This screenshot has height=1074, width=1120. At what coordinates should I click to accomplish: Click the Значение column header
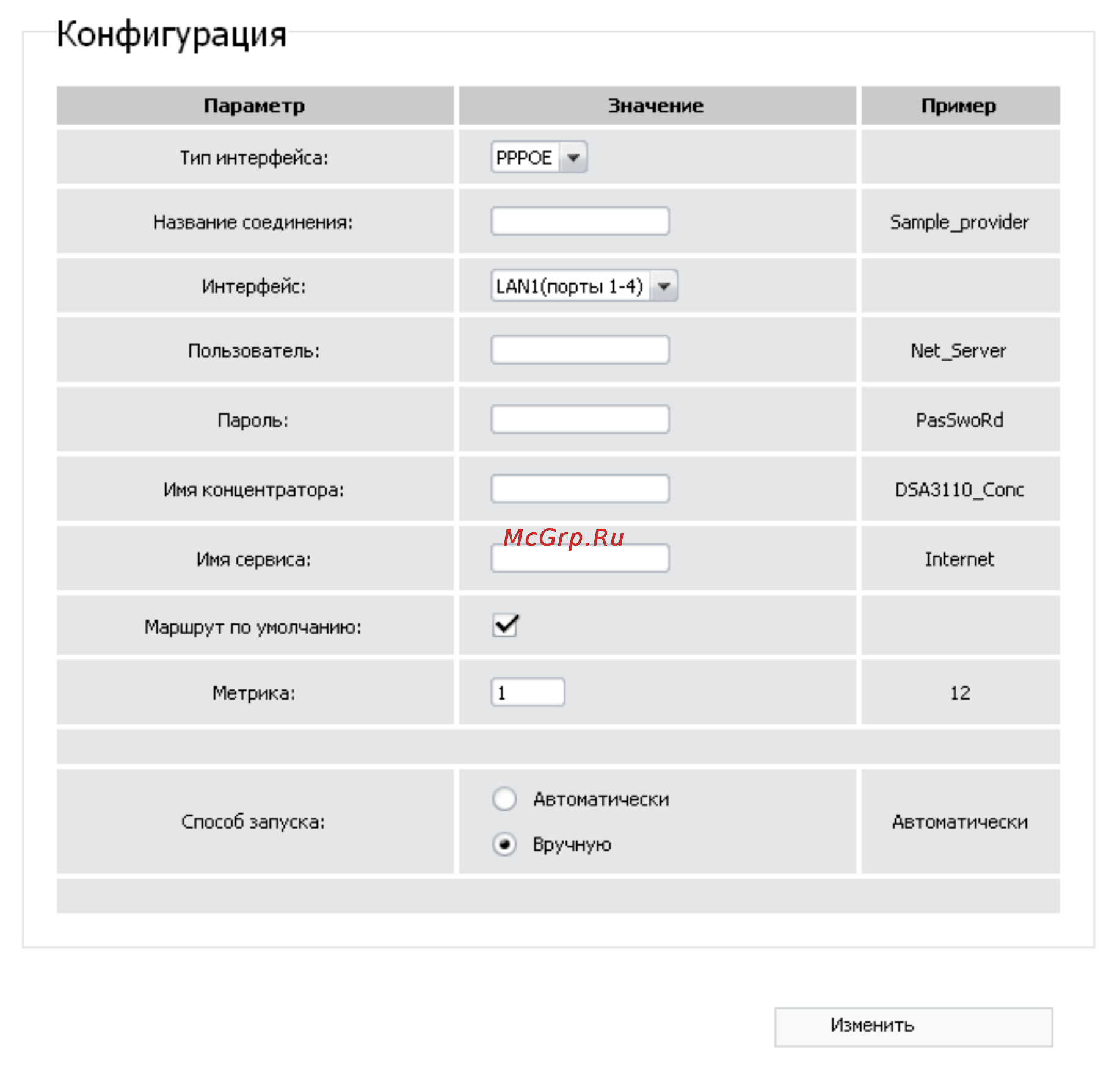(657, 106)
